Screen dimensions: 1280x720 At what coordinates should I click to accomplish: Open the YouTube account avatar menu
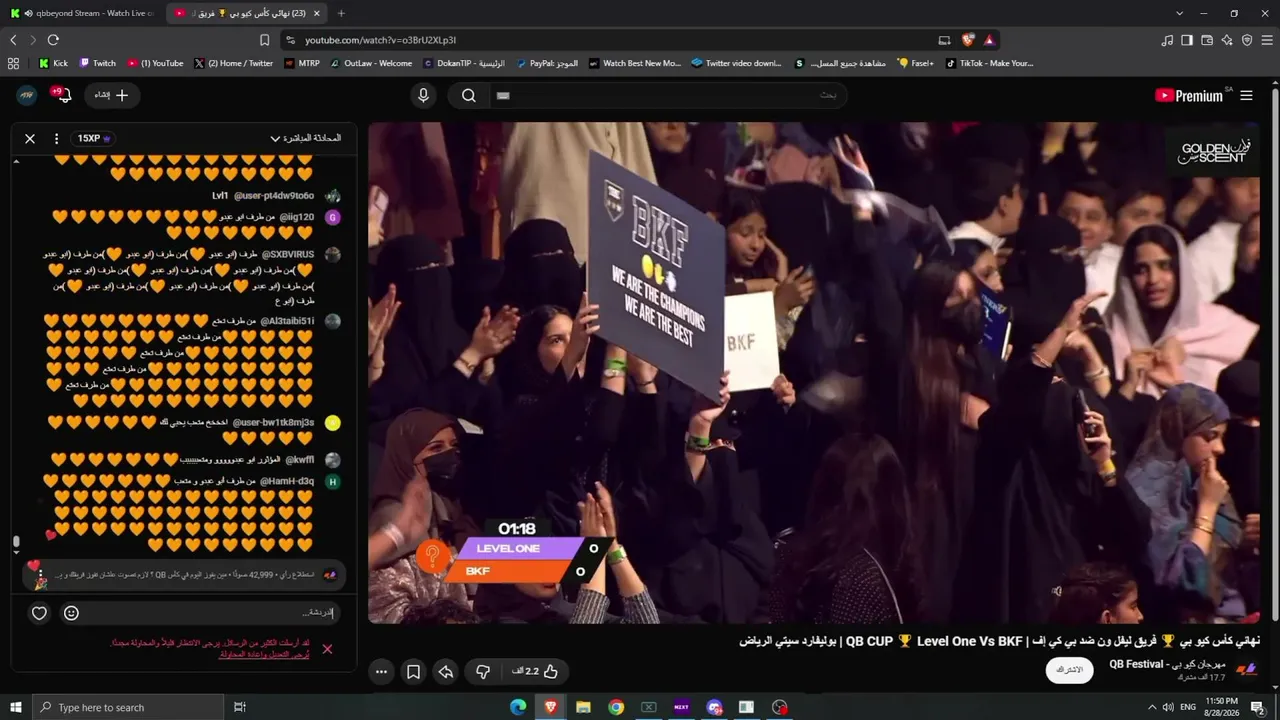pyautogui.click(x=27, y=95)
